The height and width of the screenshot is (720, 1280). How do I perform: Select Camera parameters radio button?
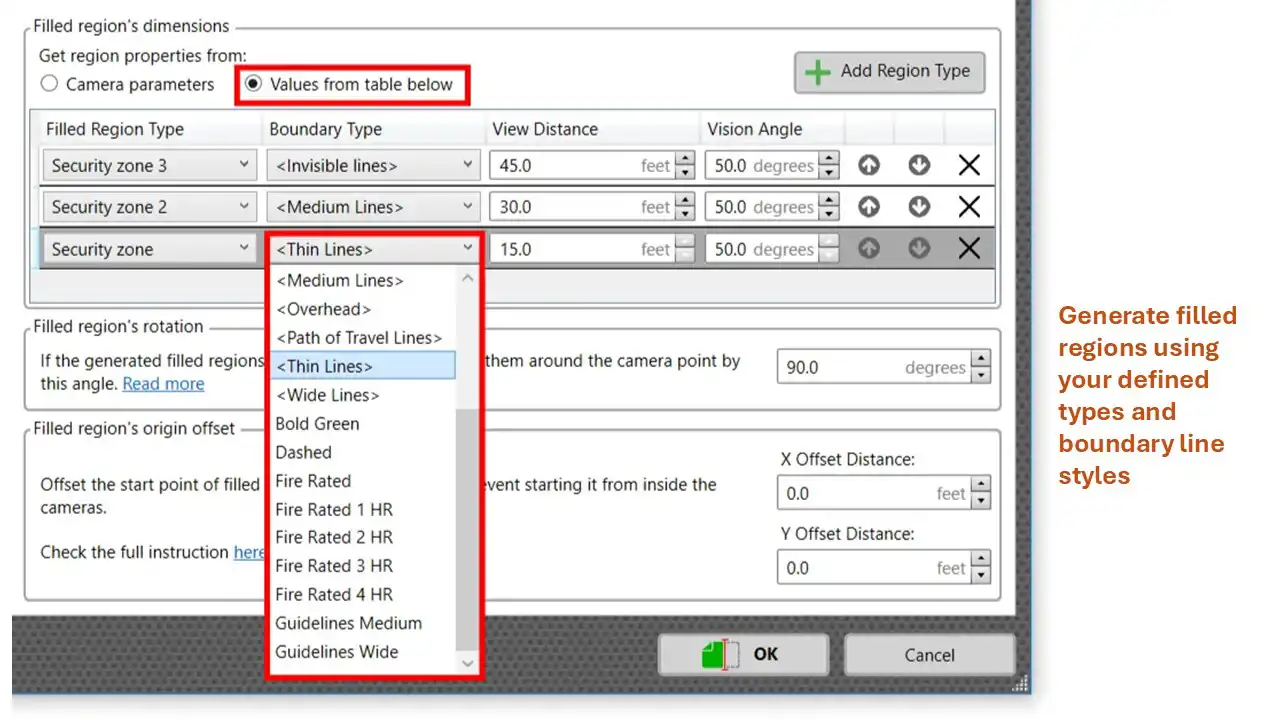[49, 84]
